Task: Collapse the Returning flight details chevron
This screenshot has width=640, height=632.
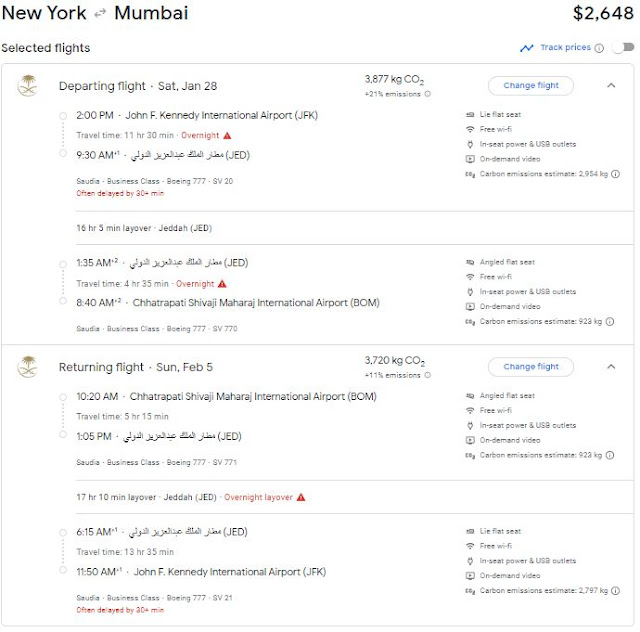Action: tap(611, 366)
